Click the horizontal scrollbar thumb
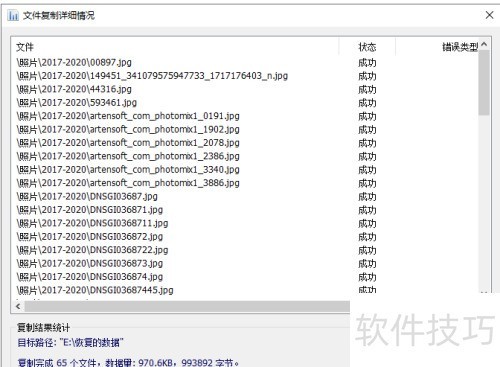The width and height of the screenshot is (500, 367). [187, 306]
